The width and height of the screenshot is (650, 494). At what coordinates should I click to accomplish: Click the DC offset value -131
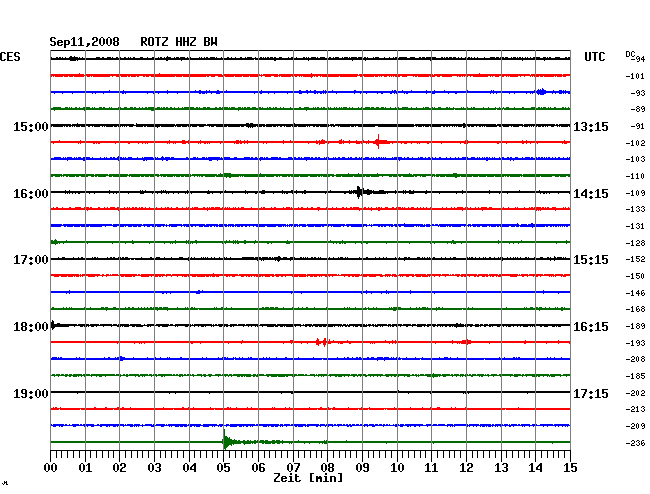635,226
